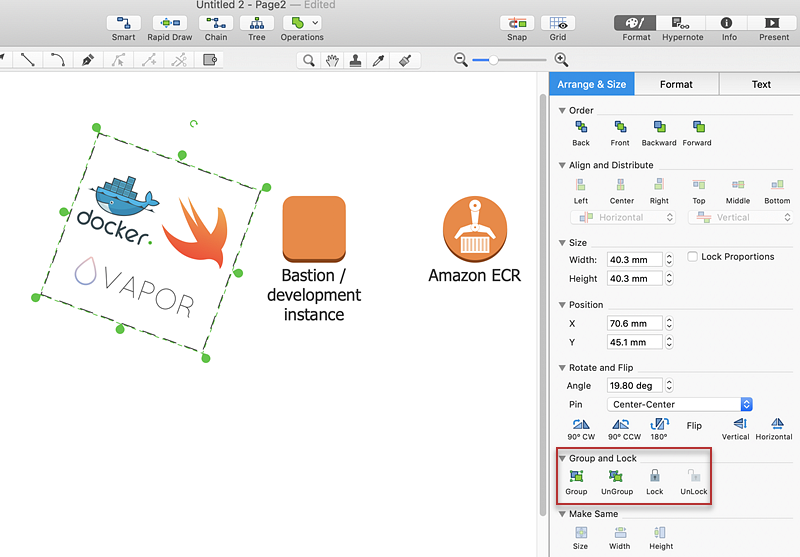Select the Hand pan tool
This screenshot has width=800, height=557.
point(332,61)
